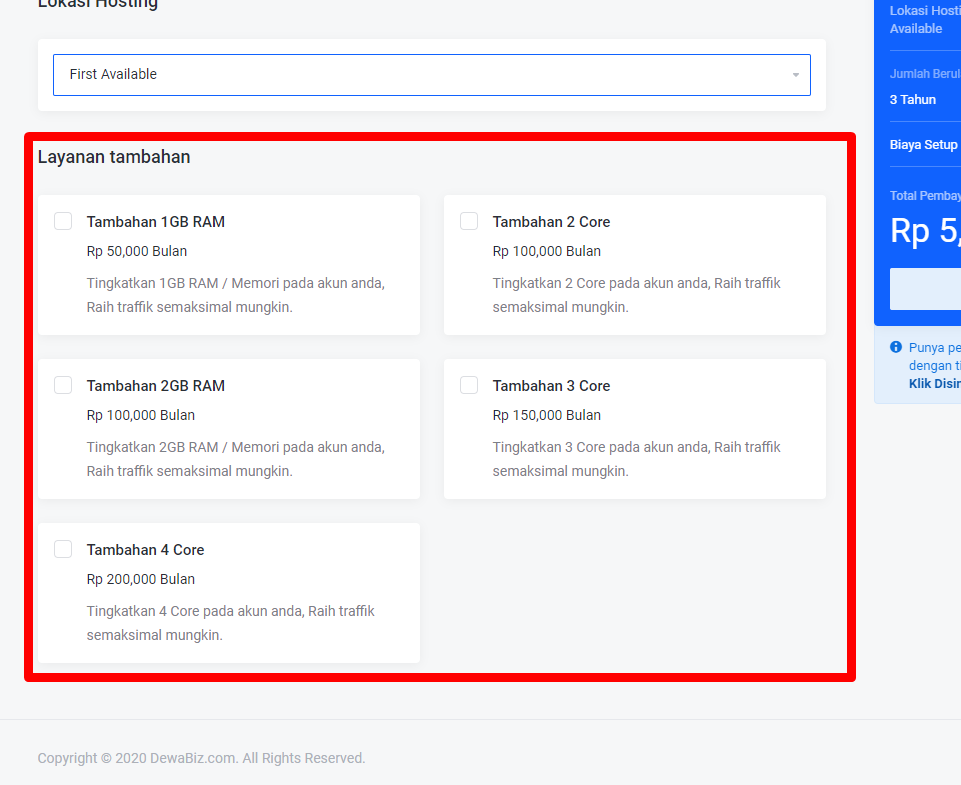Click the DewaBiz.com copyright footer text

pyautogui.click(x=201, y=758)
